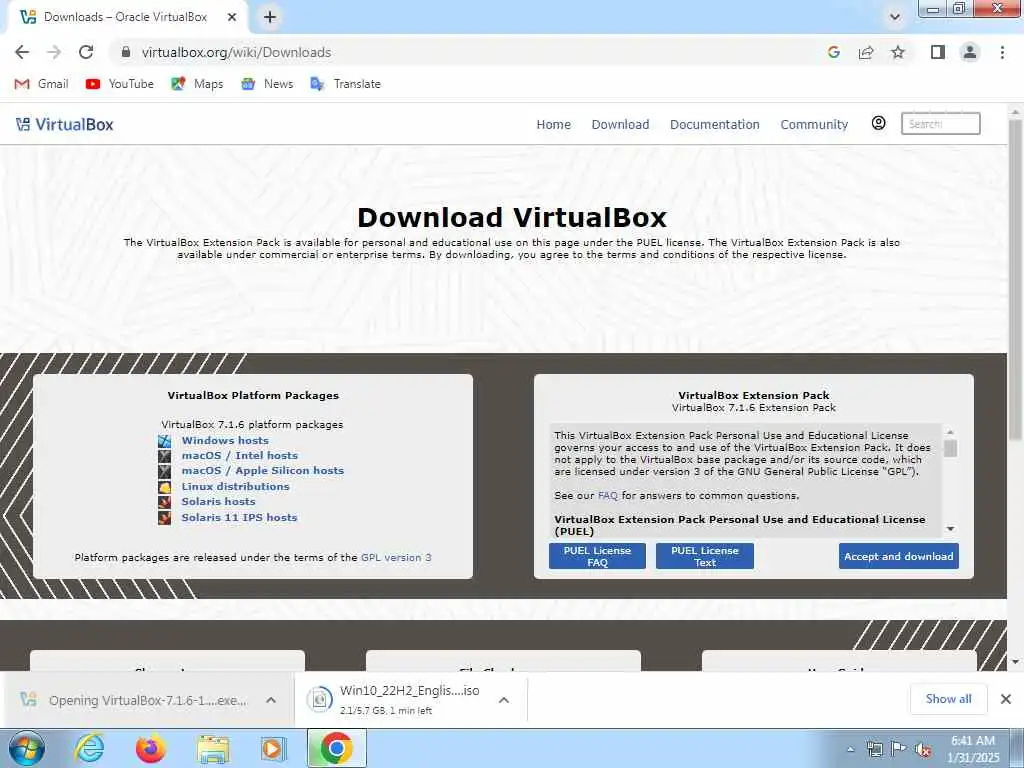Open the Documentation nav item
The image size is (1024, 768).
(x=714, y=124)
